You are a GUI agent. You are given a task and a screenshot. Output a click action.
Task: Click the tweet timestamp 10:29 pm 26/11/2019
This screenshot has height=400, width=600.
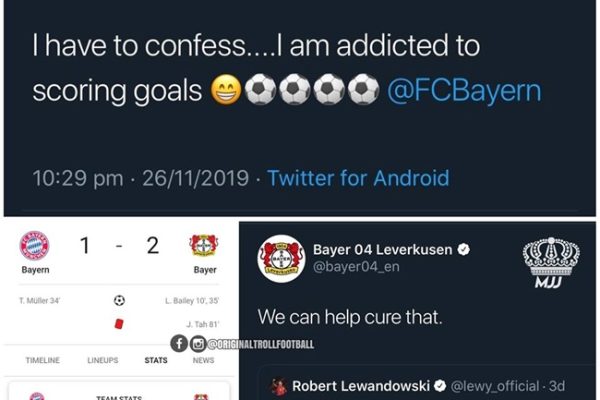coord(140,178)
